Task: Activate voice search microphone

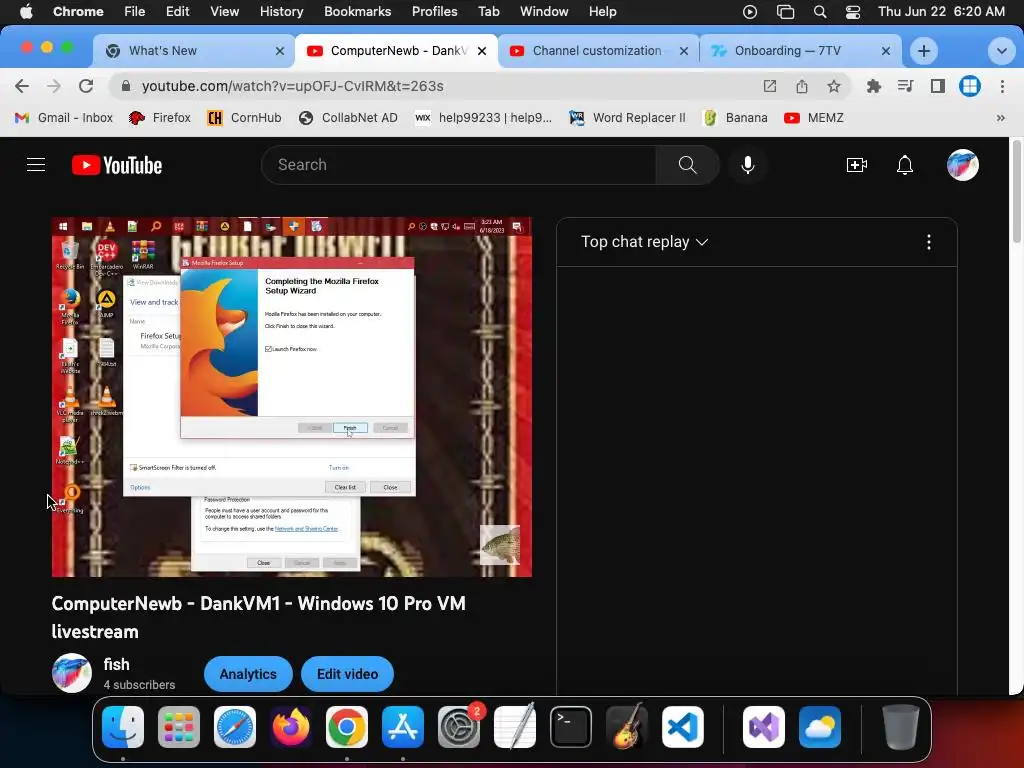Action: [748, 165]
